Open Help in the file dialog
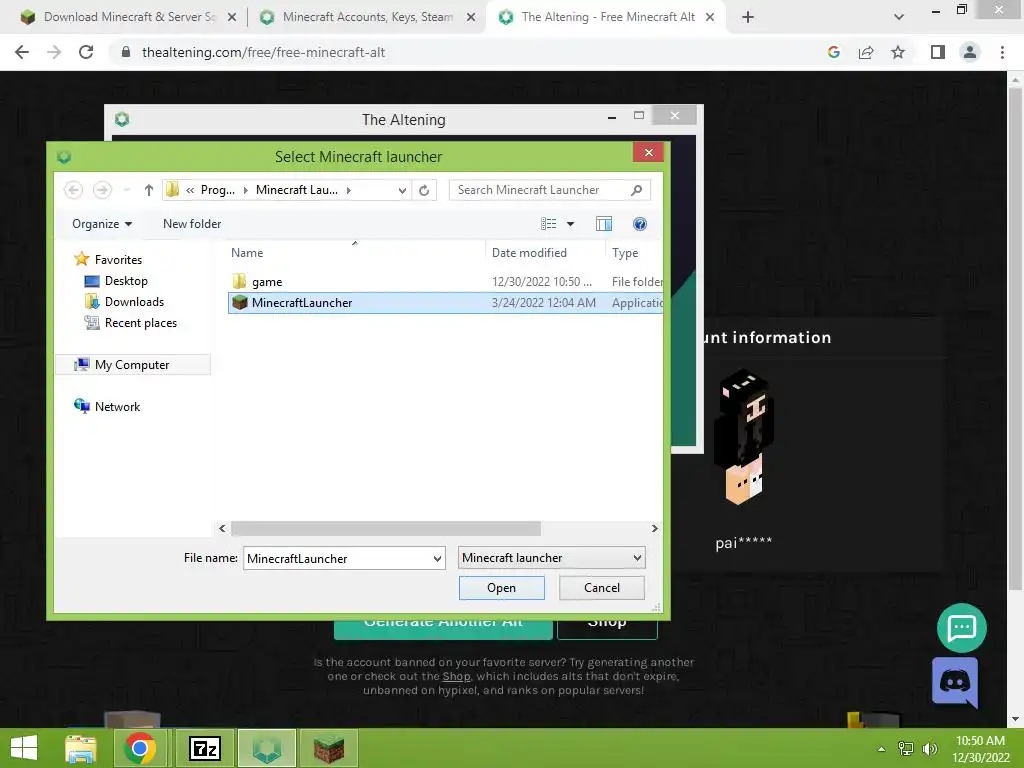Viewport: 1024px width, 768px height. pos(640,224)
